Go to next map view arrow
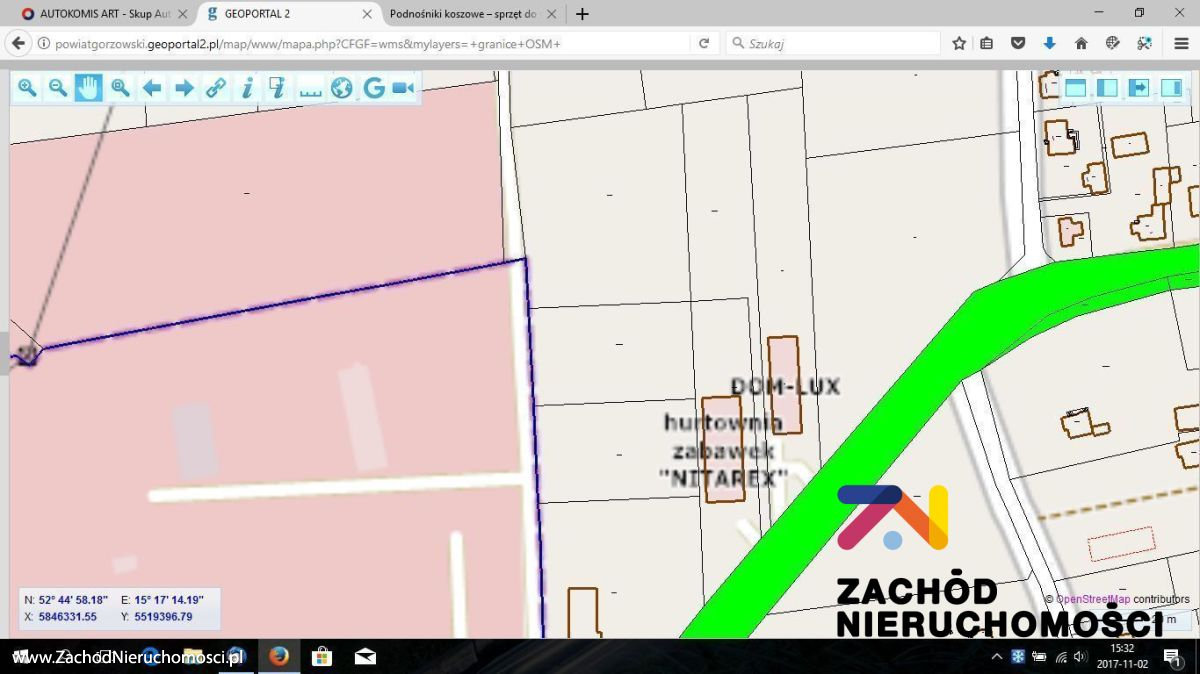This screenshot has height=674, width=1200. click(x=184, y=88)
